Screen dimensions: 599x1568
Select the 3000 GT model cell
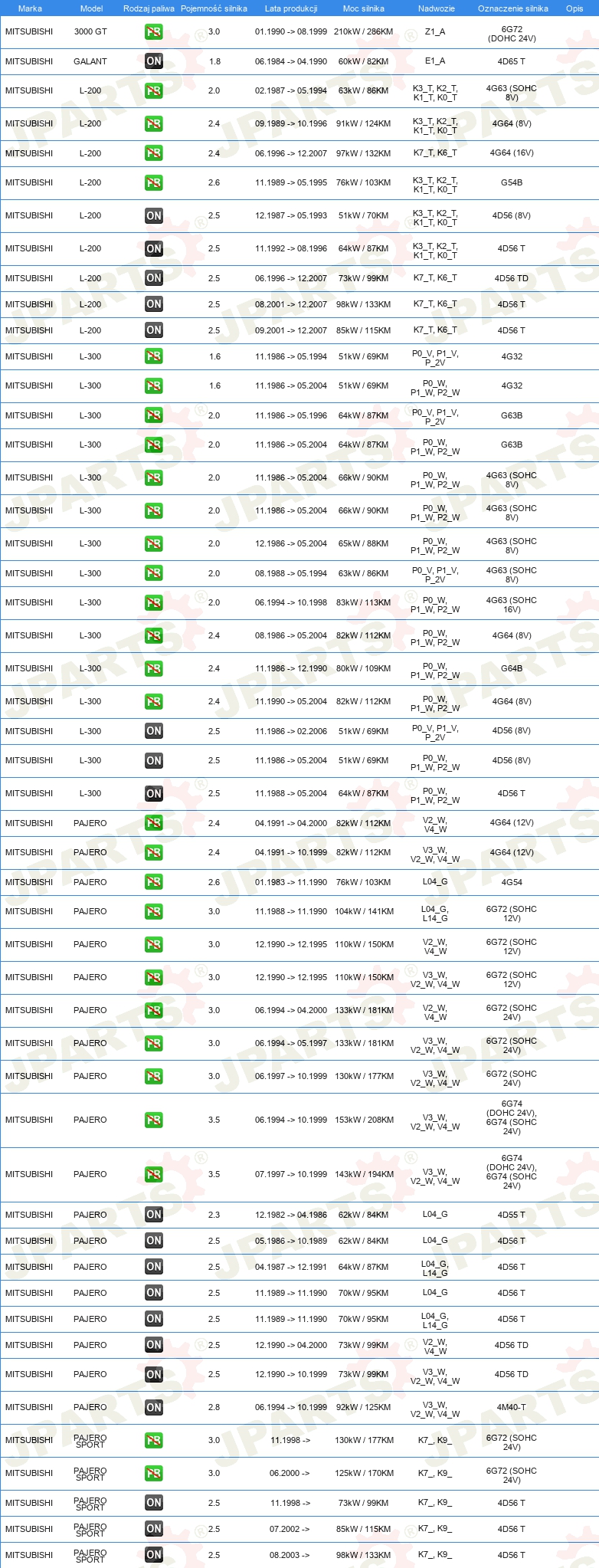click(90, 32)
